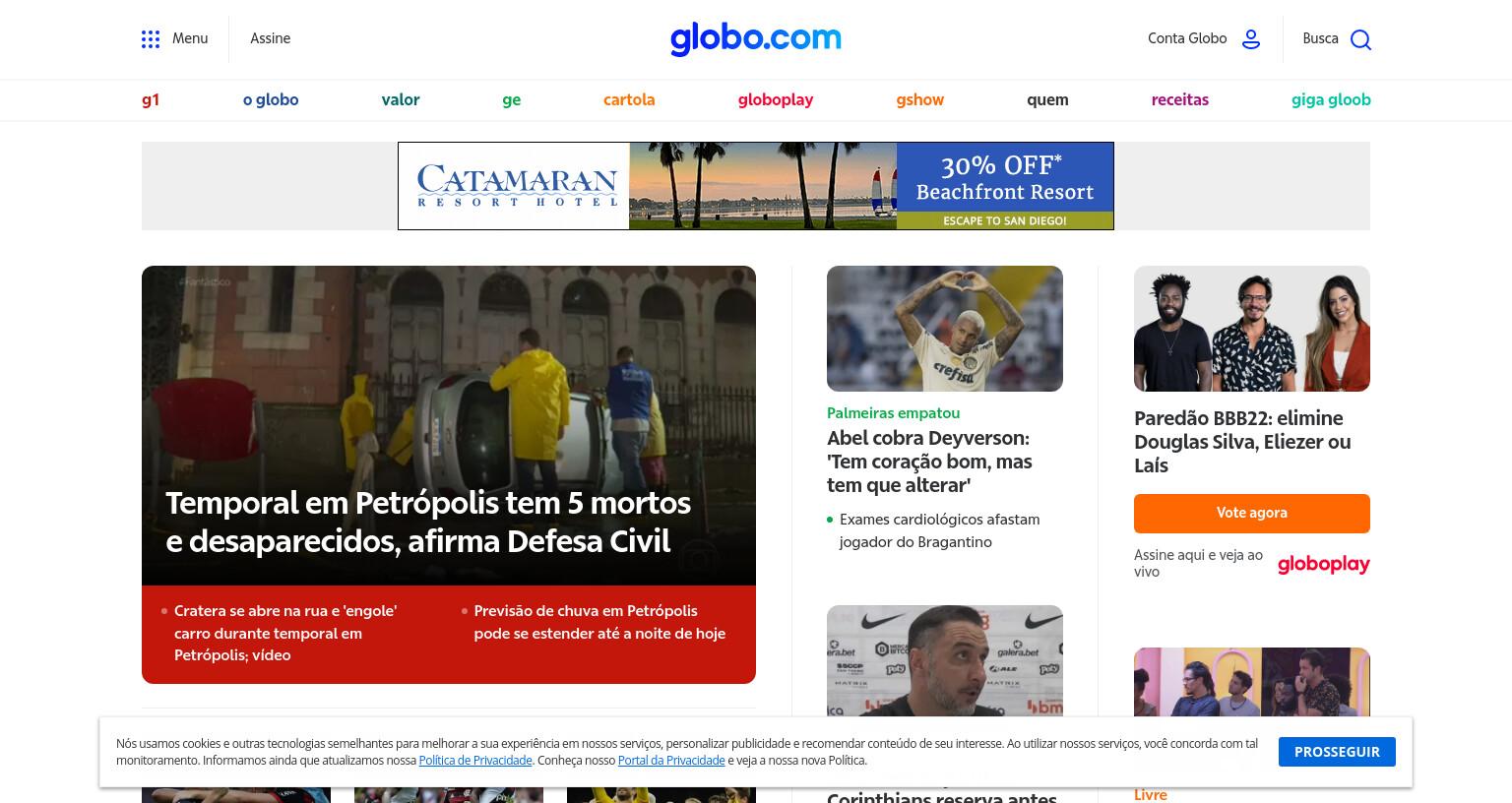Open the Paredão BBB22 contestants photo
The image size is (1512, 803).
pyautogui.click(x=1252, y=329)
